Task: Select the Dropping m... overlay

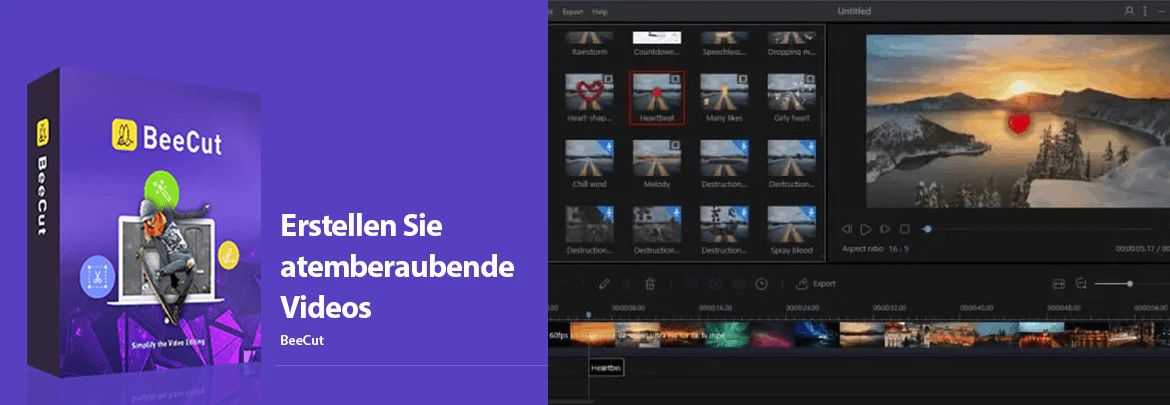Action: (792, 44)
